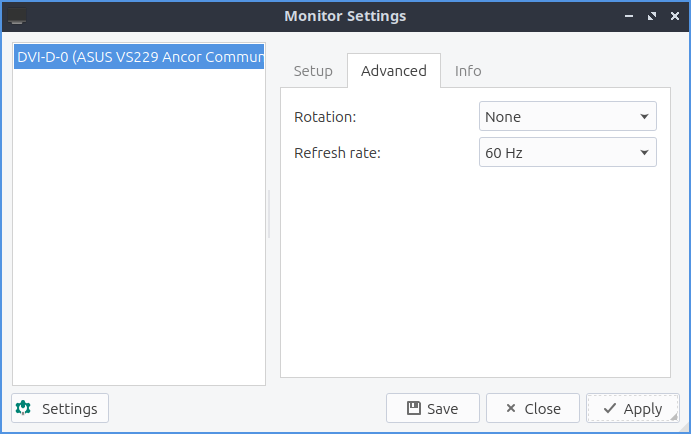Maximize the Monitor Settings window
This screenshot has width=691, height=434.
pos(651,16)
